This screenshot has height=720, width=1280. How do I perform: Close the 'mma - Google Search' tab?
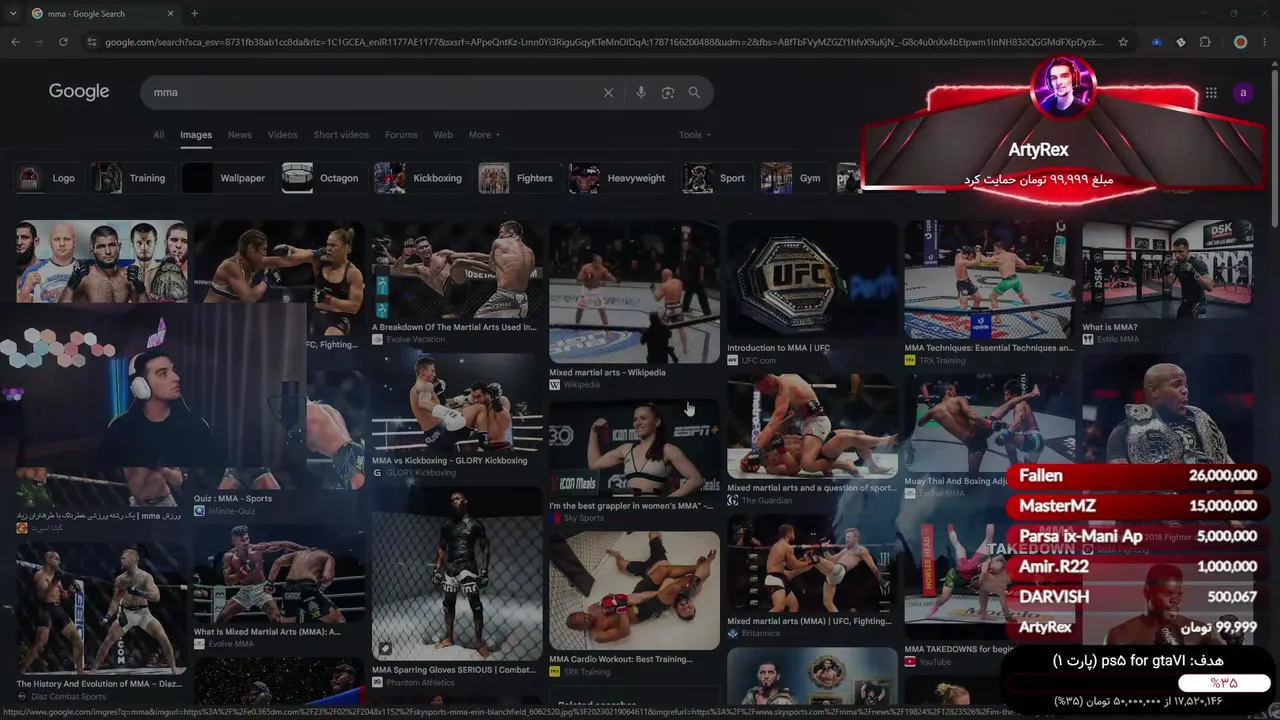coord(170,14)
